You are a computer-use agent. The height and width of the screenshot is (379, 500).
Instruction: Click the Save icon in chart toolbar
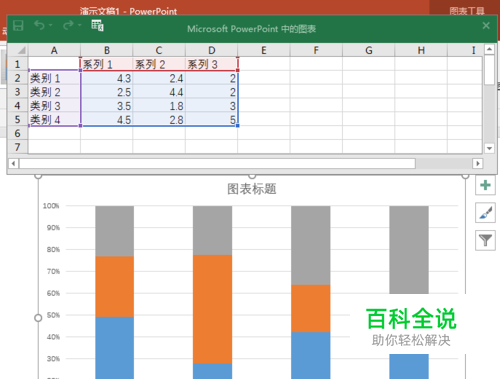[x=18, y=26]
